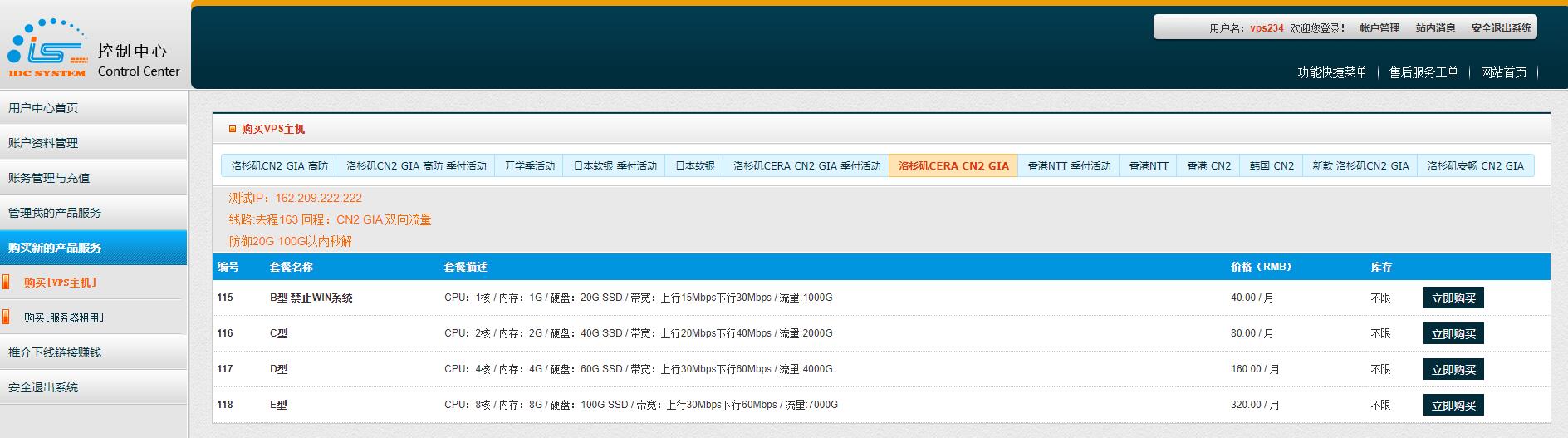Open 账户资料管理 sidebar item
This screenshot has width=1568, height=438.
[93, 143]
